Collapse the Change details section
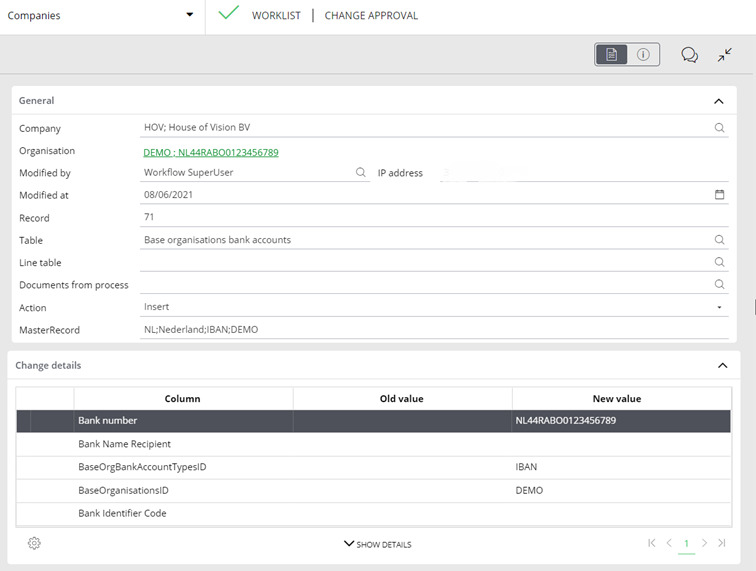Screen dimensions: 756x571 pos(722,366)
